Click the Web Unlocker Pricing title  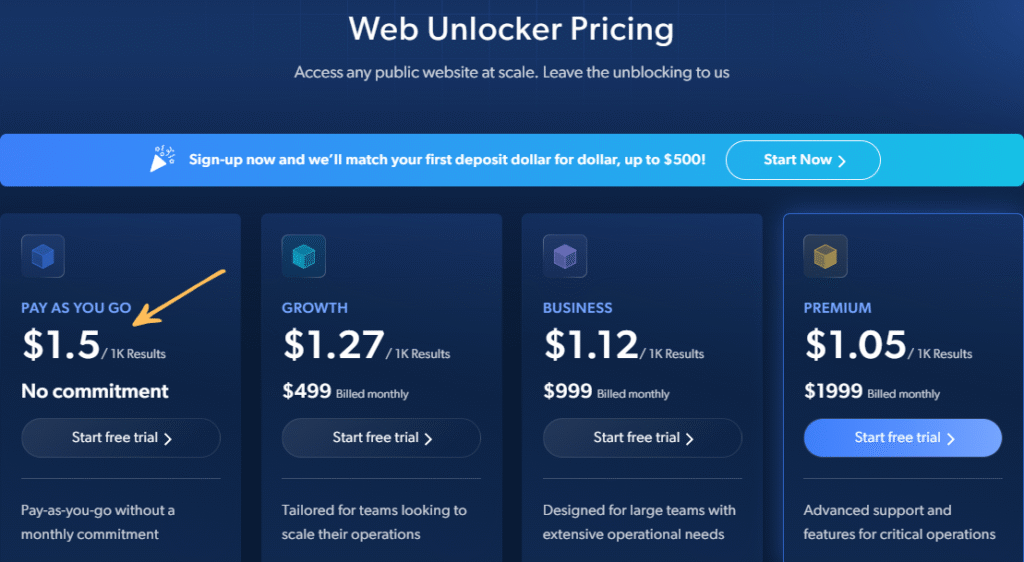511,29
